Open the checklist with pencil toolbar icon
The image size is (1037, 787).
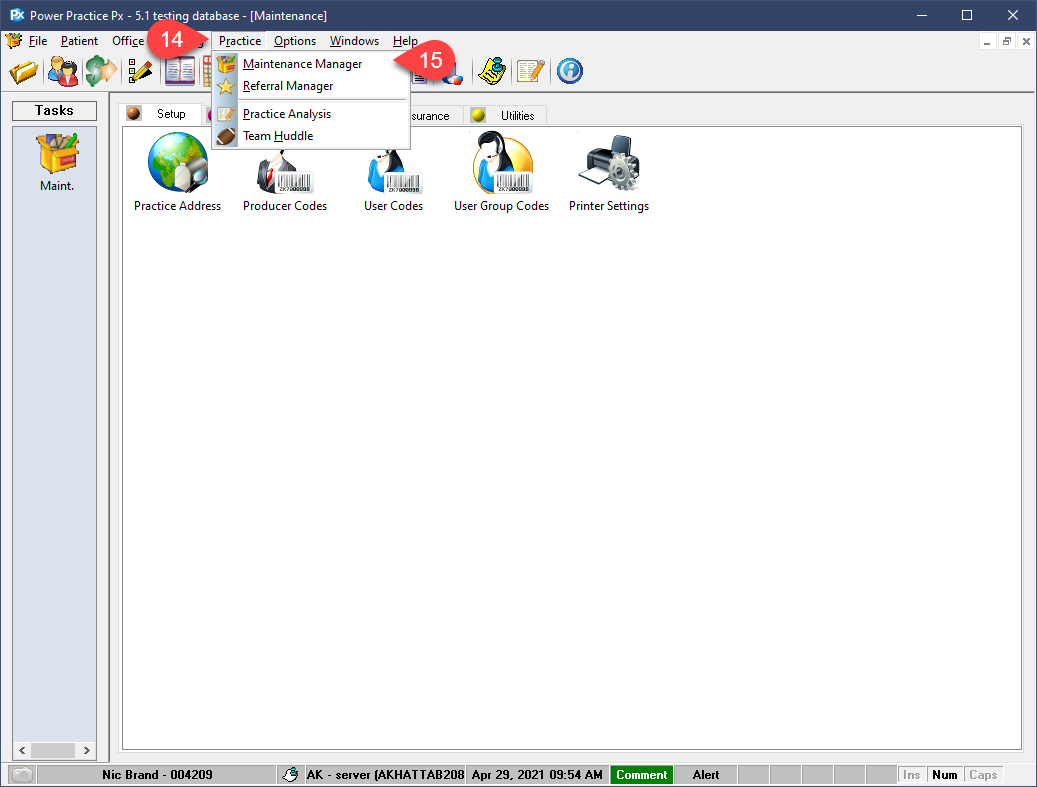[140, 71]
